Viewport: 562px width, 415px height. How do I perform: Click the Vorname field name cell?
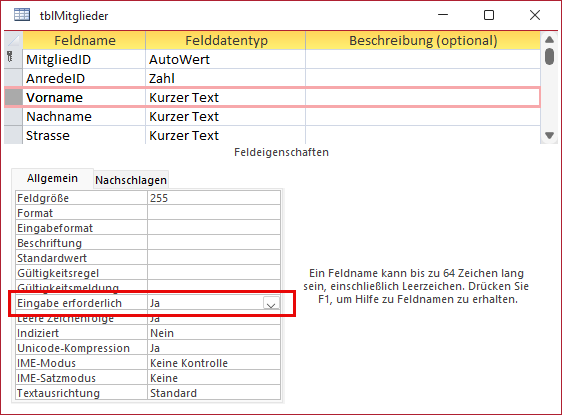(84, 97)
